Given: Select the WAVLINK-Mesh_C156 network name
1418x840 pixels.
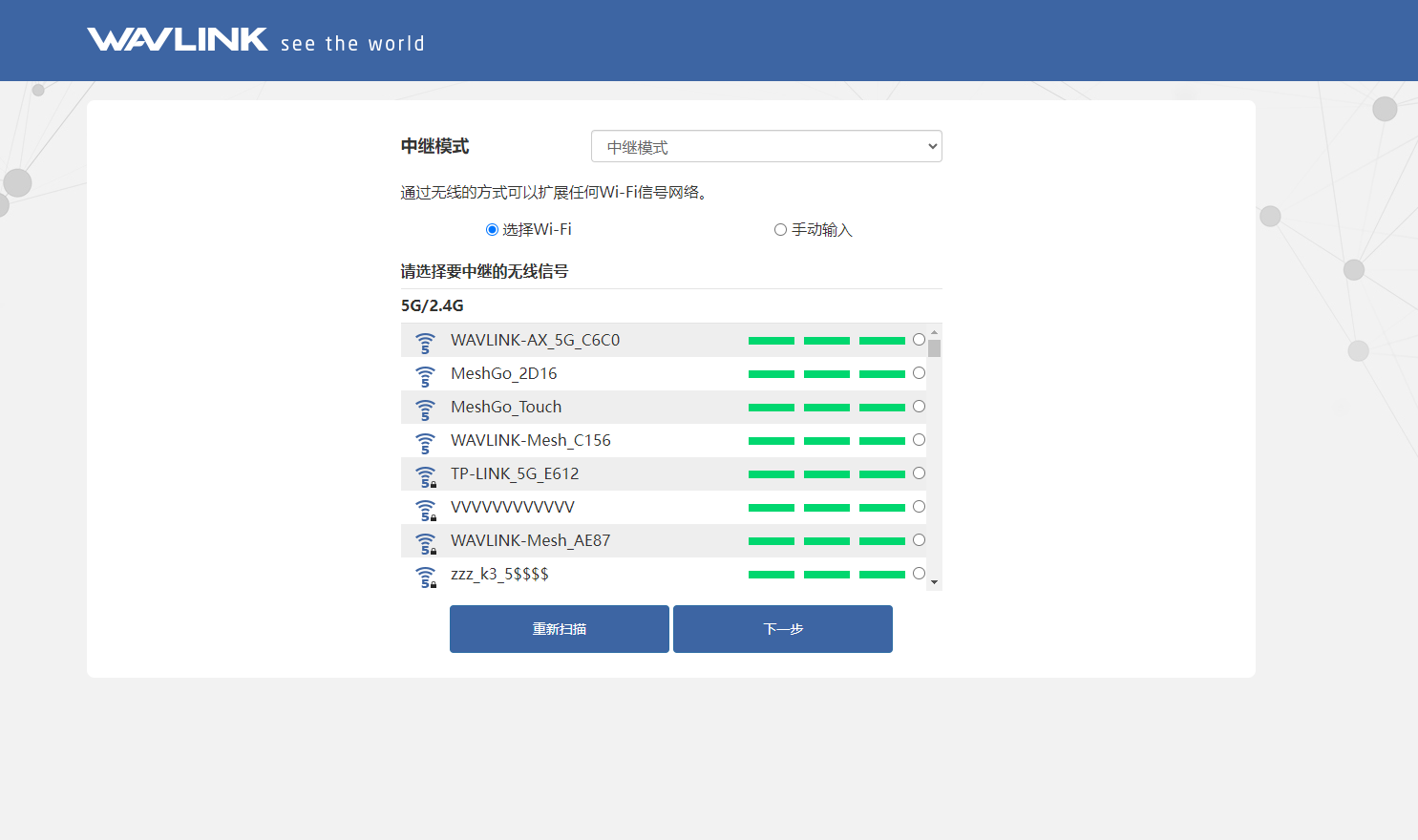Looking at the screenshot, I should click(x=530, y=440).
